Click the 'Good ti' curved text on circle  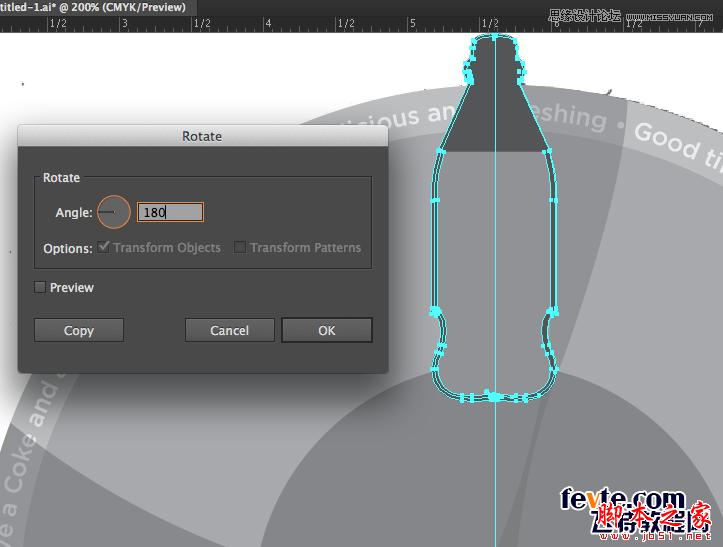point(678,147)
